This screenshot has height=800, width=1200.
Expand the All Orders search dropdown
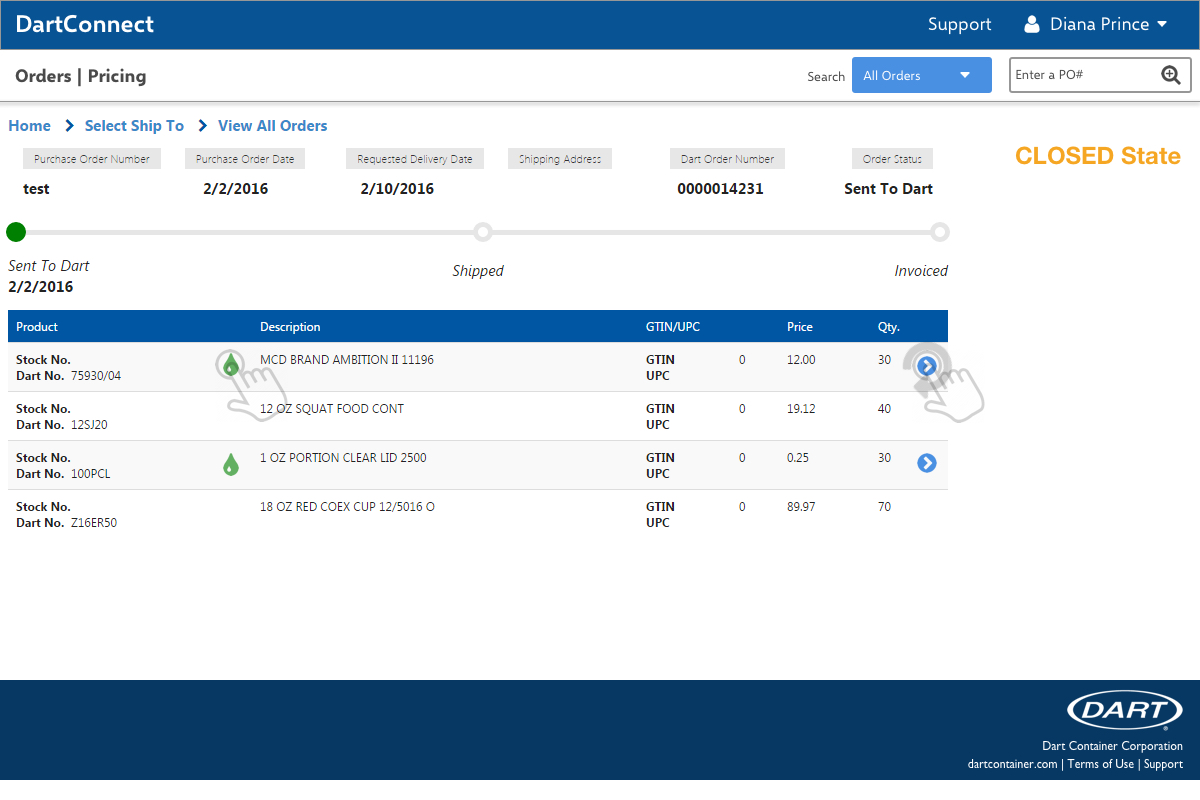click(x=921, y=75)
